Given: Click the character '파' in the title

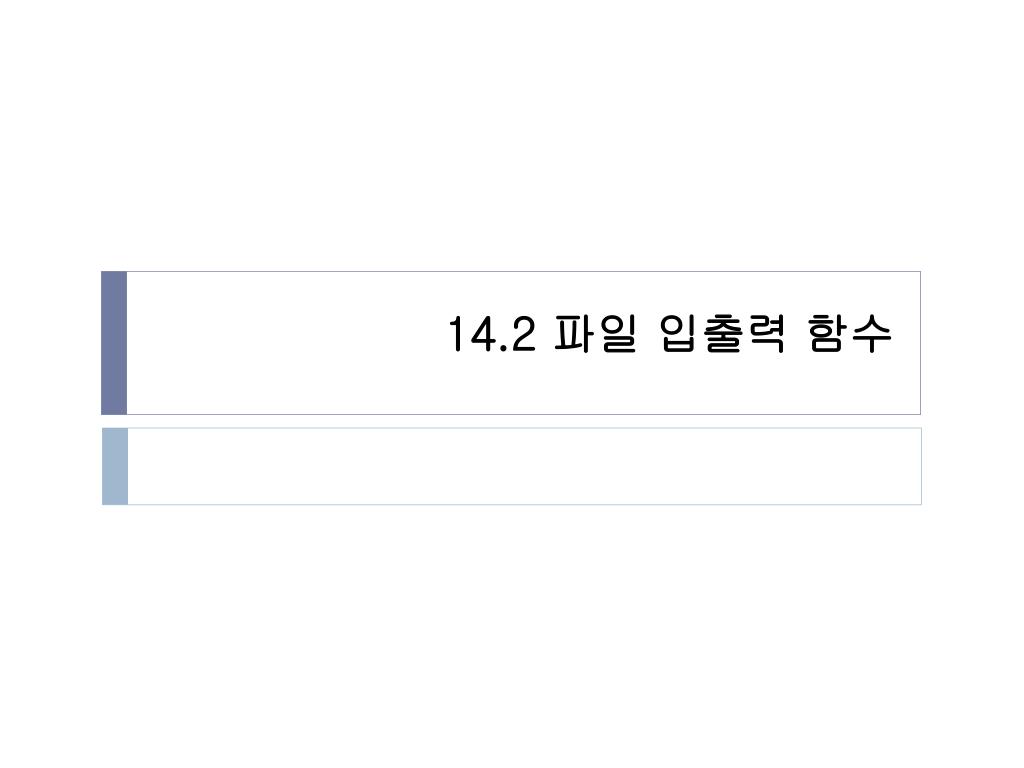Looking at the screenshot, I should click(x=574, y=334).
